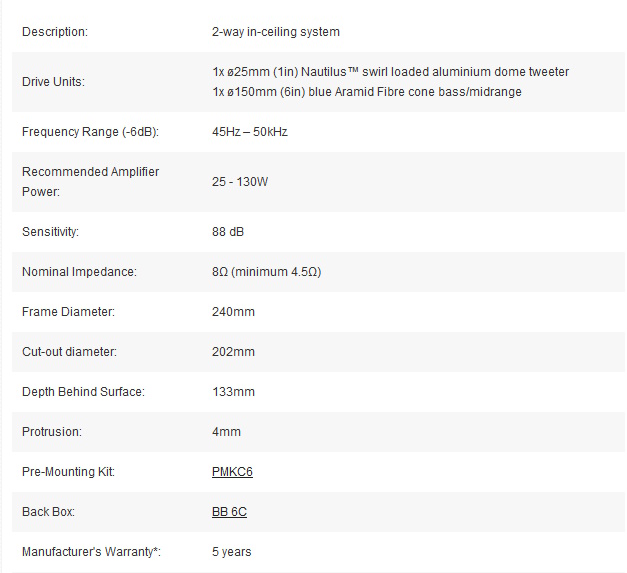Click the "Drive Units:" label
This screenshot has width=627, height=573.
(x=53, y=82)
